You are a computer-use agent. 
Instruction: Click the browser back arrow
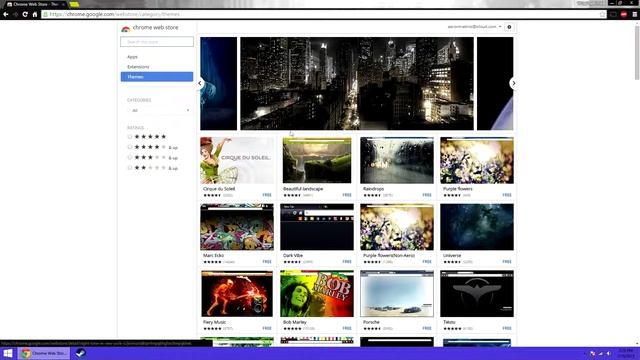pos(6,14)
